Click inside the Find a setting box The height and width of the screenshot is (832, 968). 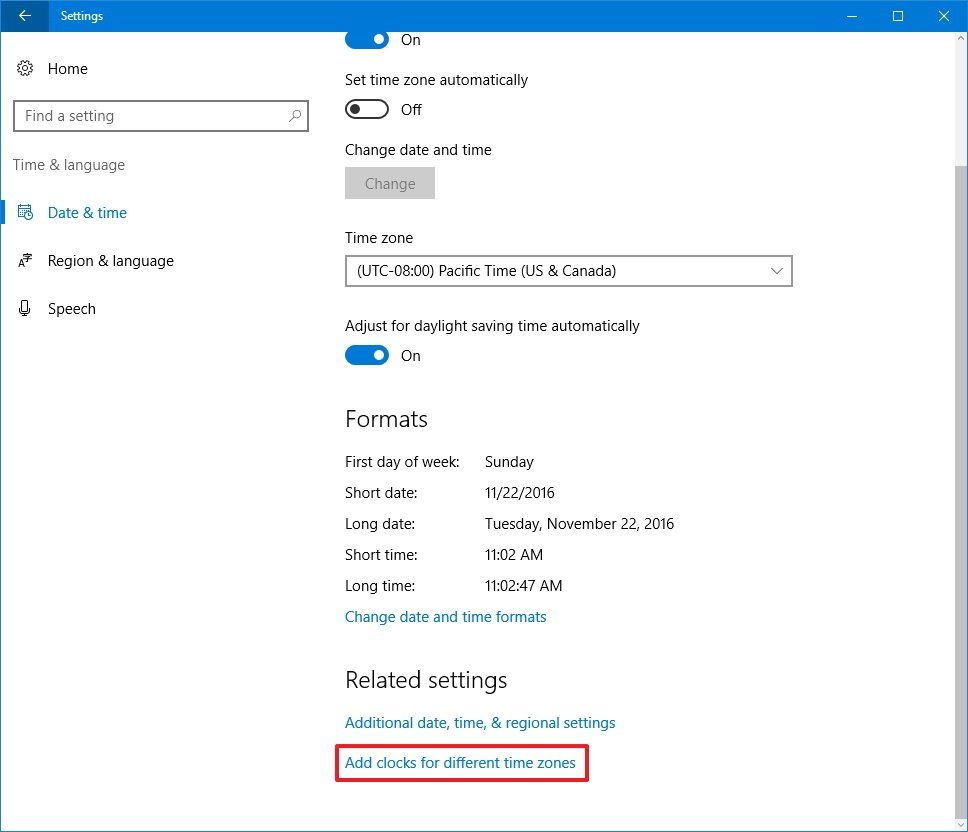click(150, 116)
